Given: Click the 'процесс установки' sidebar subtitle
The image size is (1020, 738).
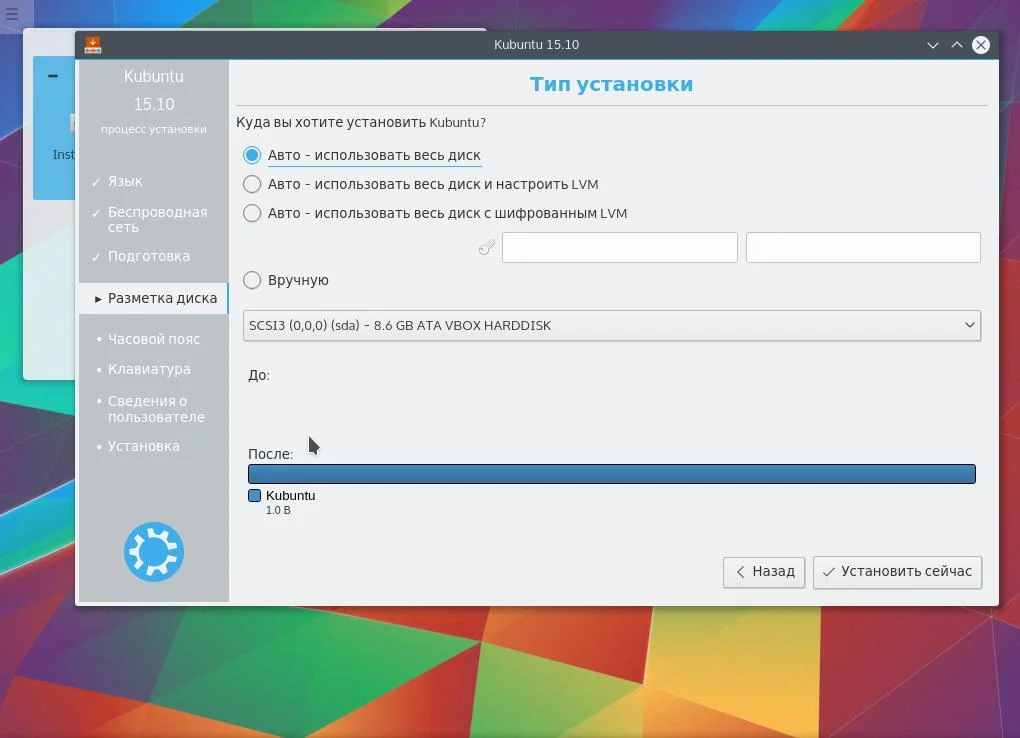Looking at the screenshot, I should point(154,130).
